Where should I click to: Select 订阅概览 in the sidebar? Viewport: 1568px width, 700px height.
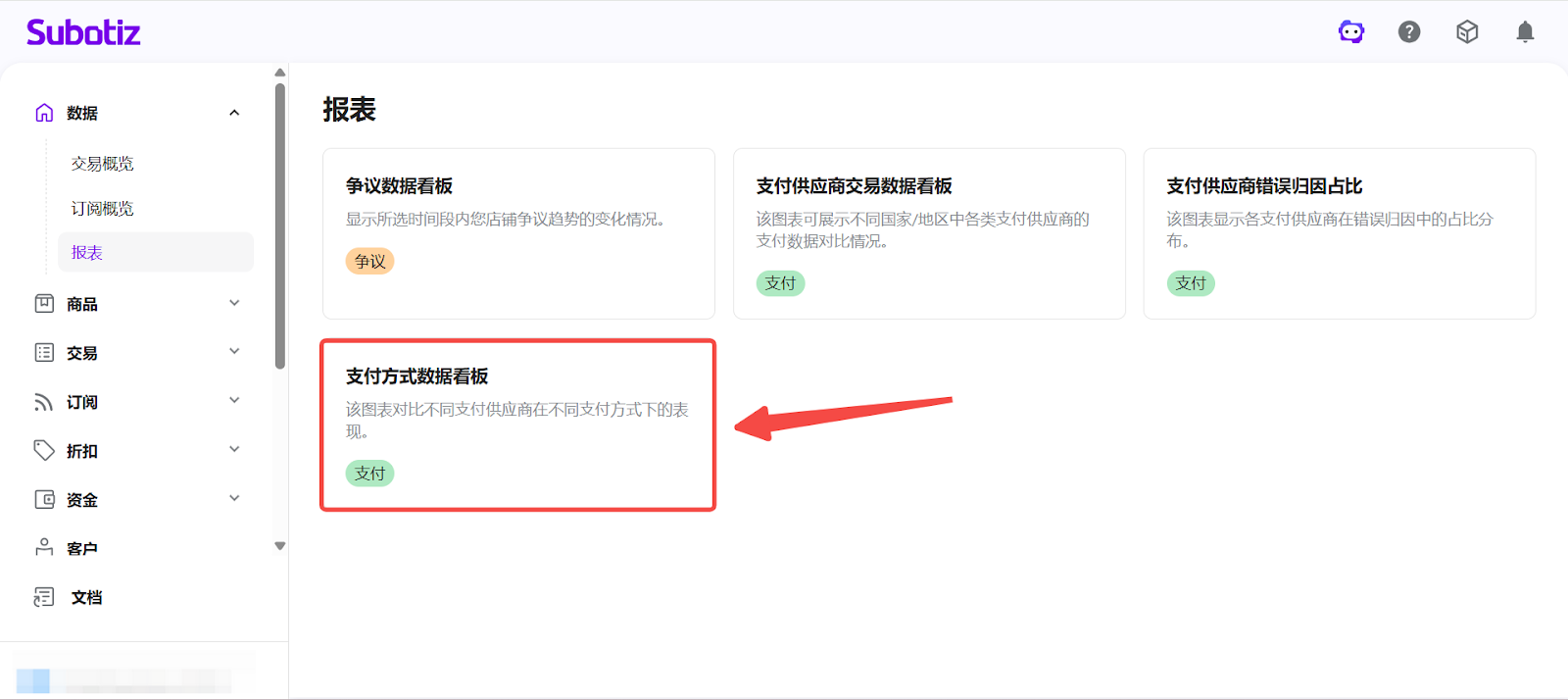[103, 209]
